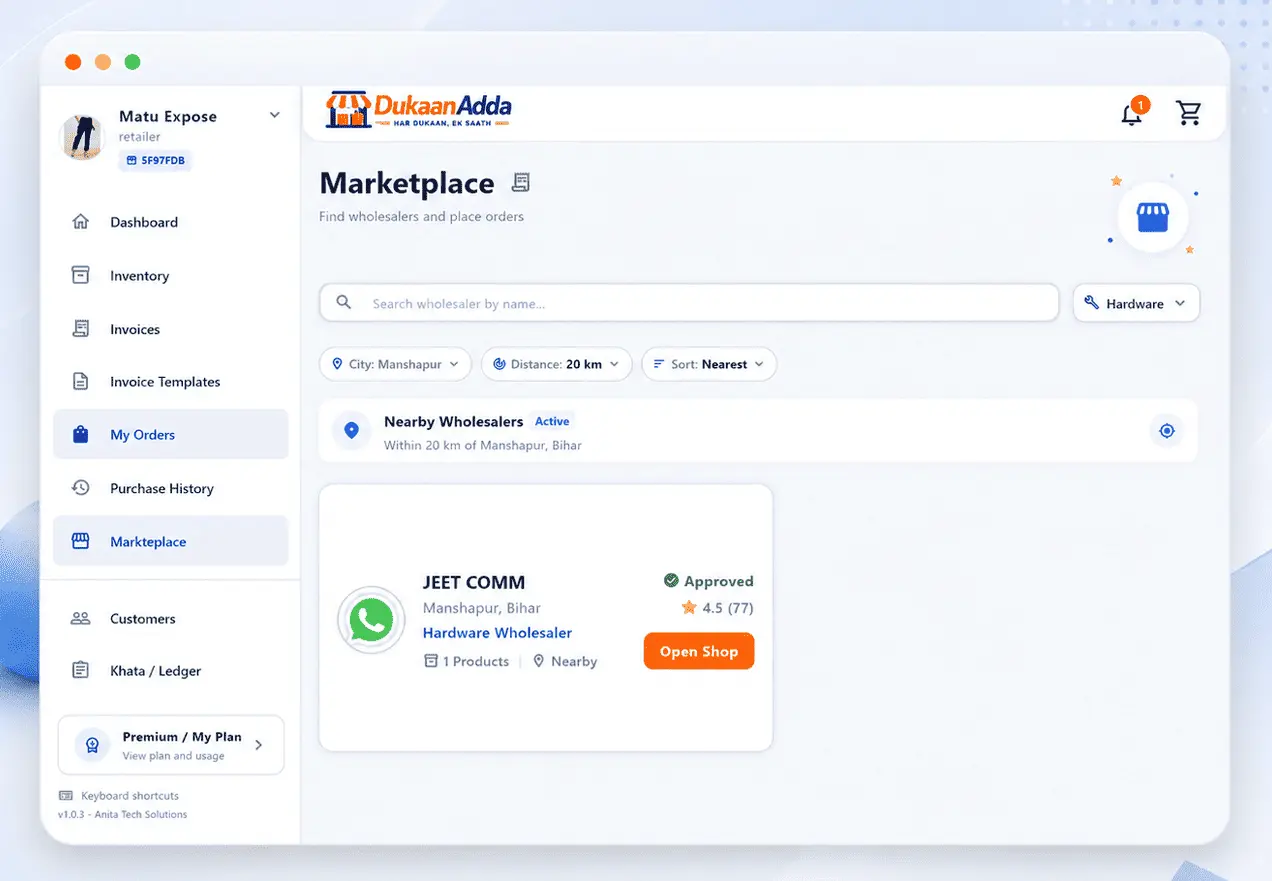
Task: Expand the Matu Expose account chevron
Action: point(274,116)
